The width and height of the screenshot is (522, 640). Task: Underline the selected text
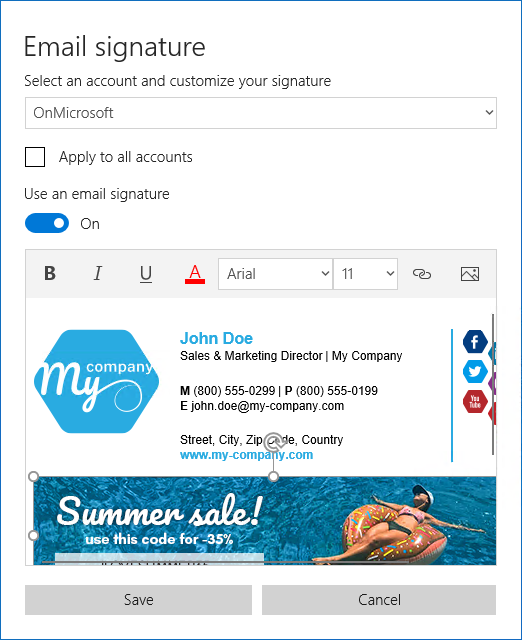(x=146, y=273)
